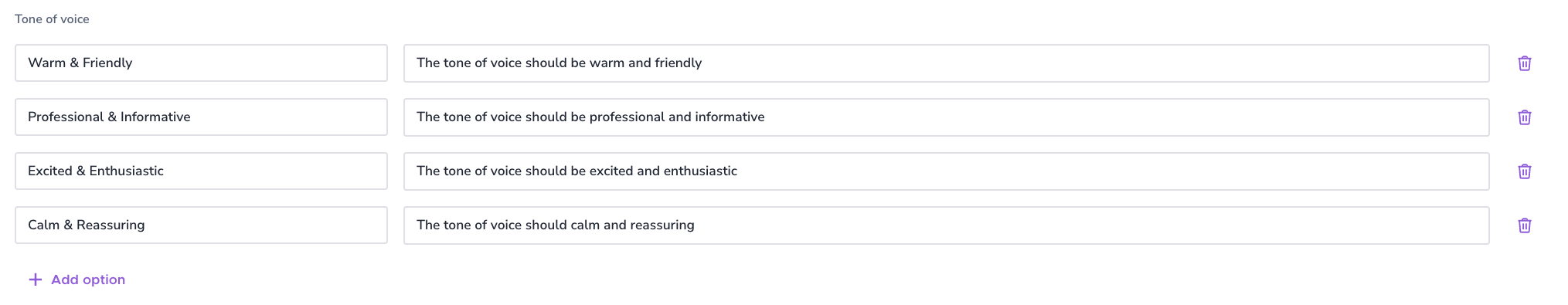Select the Calm & Reassuring name field
Viewport: 1568px width, 305px height.
click(x=201, y=225)
